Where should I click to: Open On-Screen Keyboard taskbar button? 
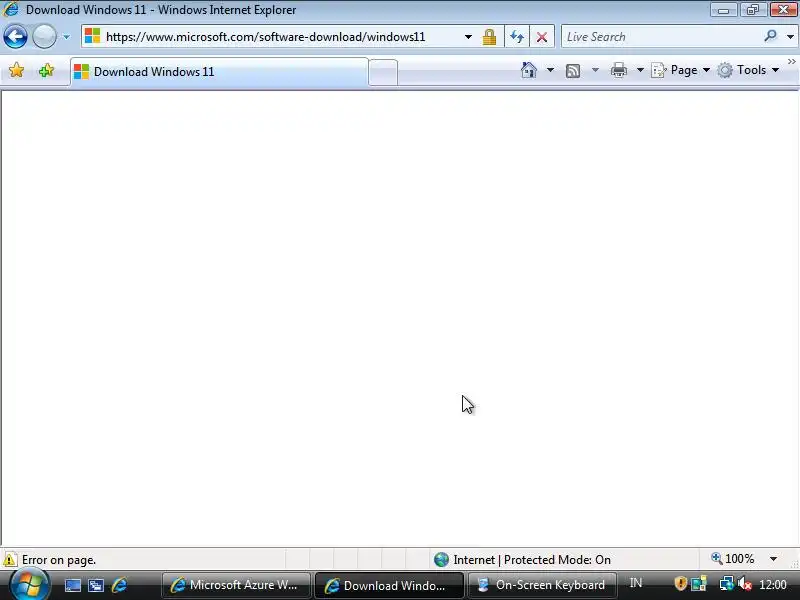542,585
